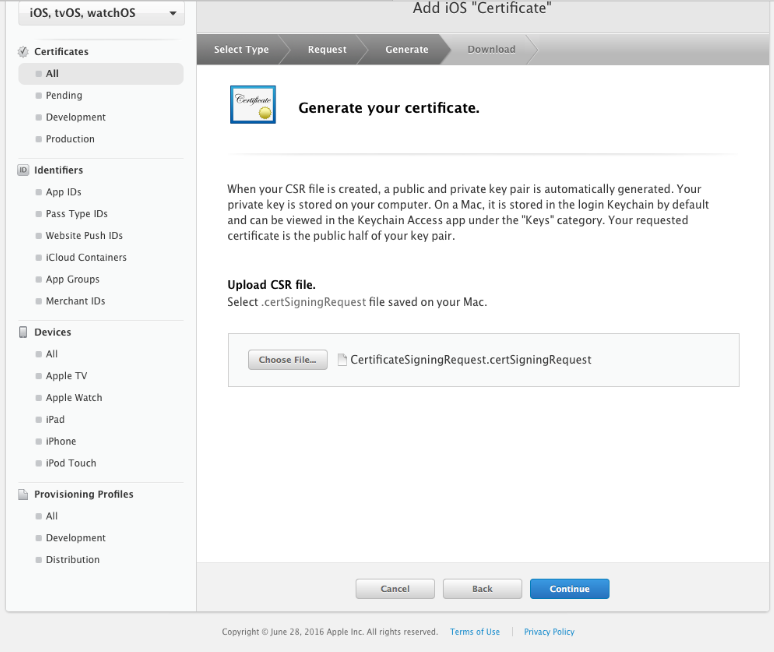Open the iOS, tvOS, watchOS platform dropdown
This screenshot has width=774, height=652.
pos(100,13)
